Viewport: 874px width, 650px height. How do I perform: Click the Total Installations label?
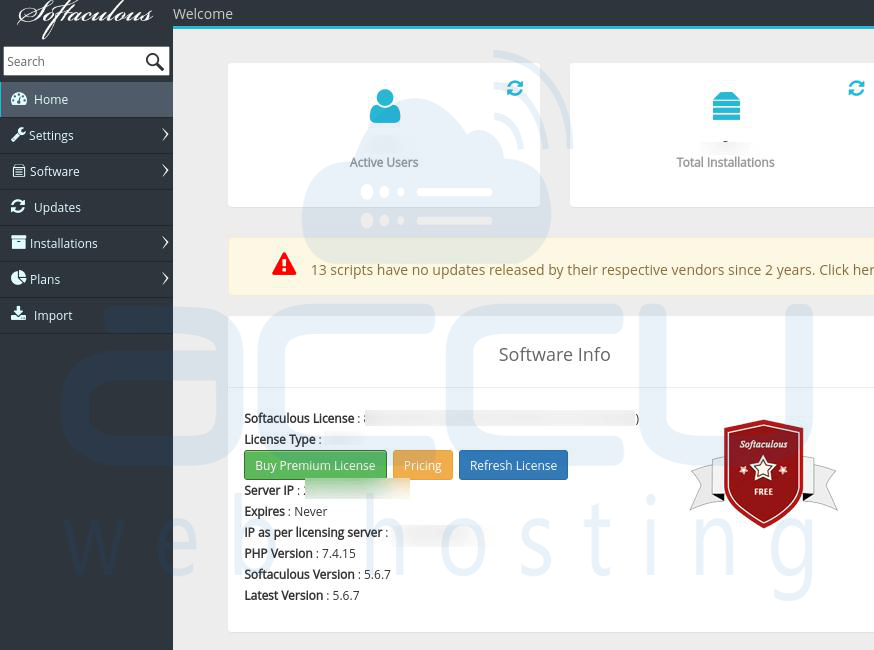[x=725, y=162]
